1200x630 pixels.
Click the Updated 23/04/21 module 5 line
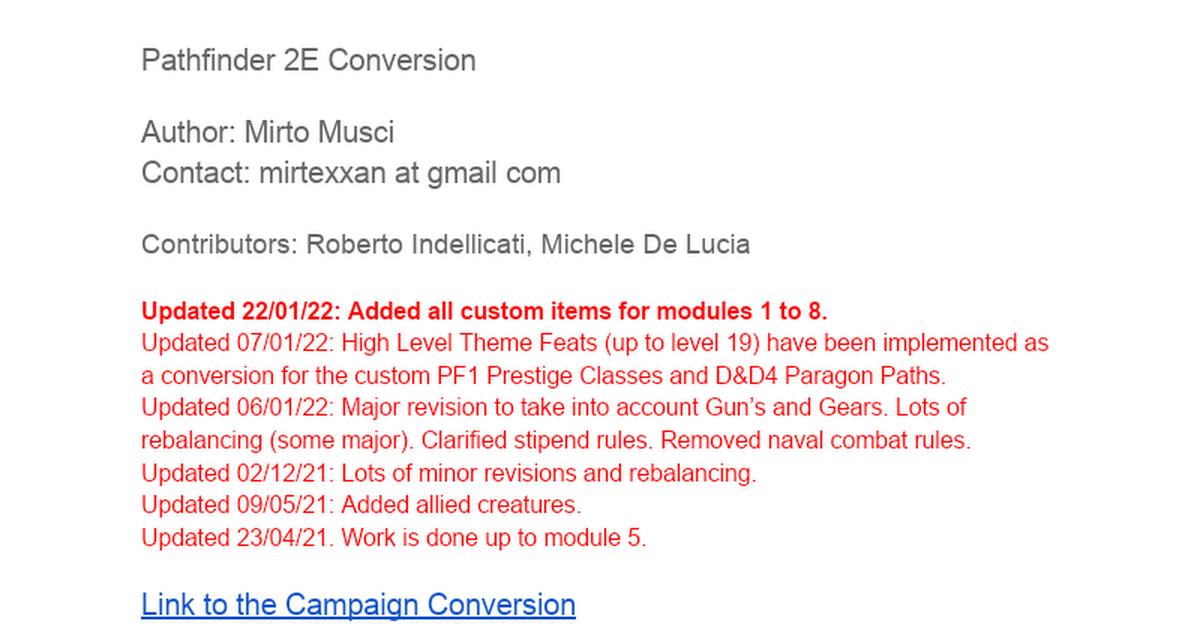coord(394,537)
